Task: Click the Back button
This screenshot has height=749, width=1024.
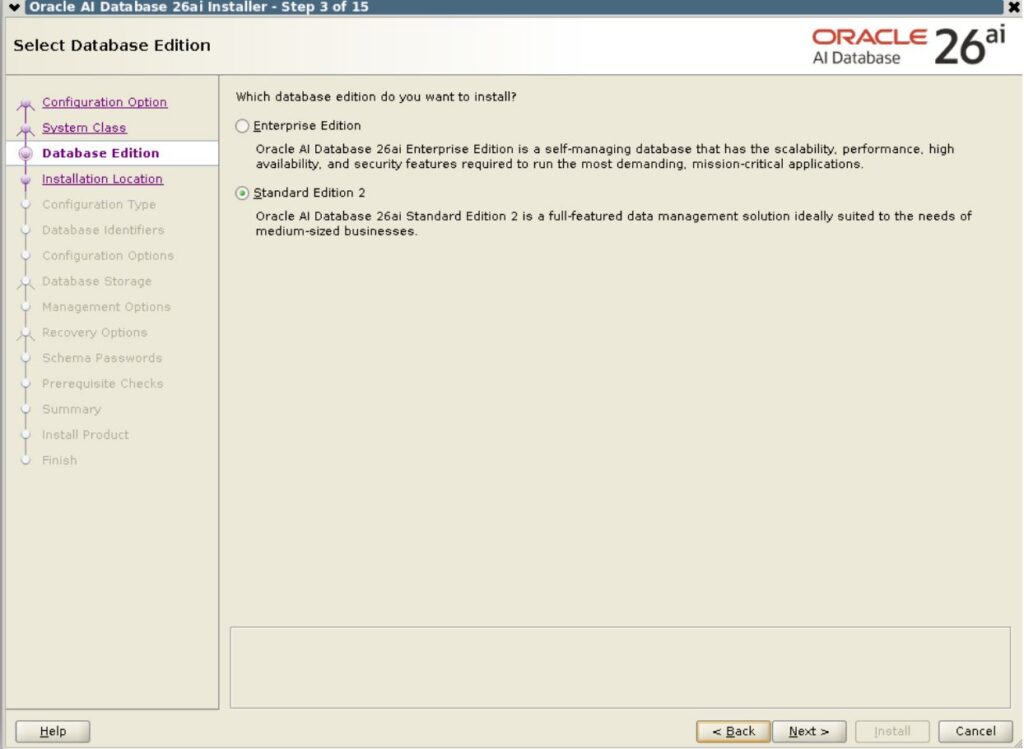Action: 733,731
